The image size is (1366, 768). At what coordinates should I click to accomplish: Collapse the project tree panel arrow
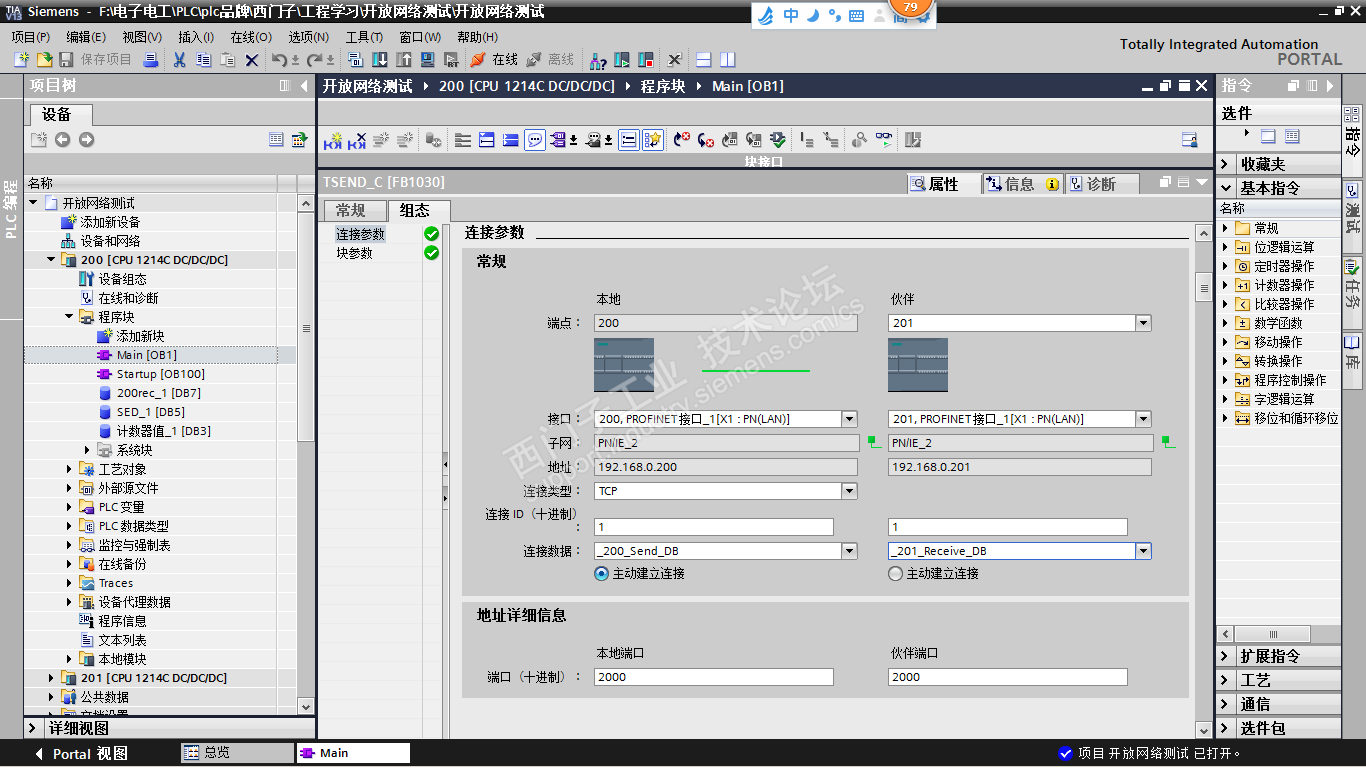(304, 86)
